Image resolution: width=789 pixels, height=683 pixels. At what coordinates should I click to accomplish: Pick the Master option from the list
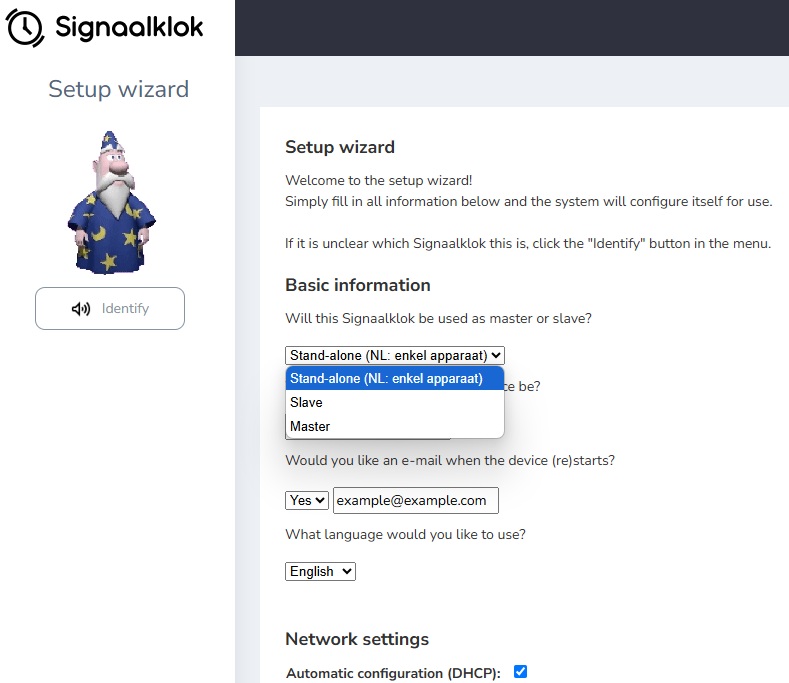click(394, 426)
